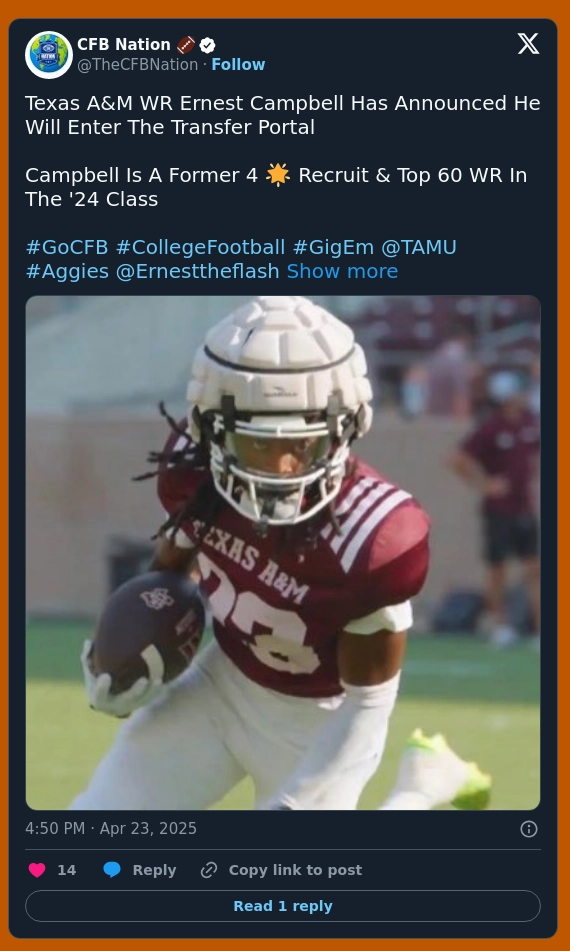This screenshot has width=570, height=951.
Task: Open the #Aggies hashtag
Action: click(67, 271)
